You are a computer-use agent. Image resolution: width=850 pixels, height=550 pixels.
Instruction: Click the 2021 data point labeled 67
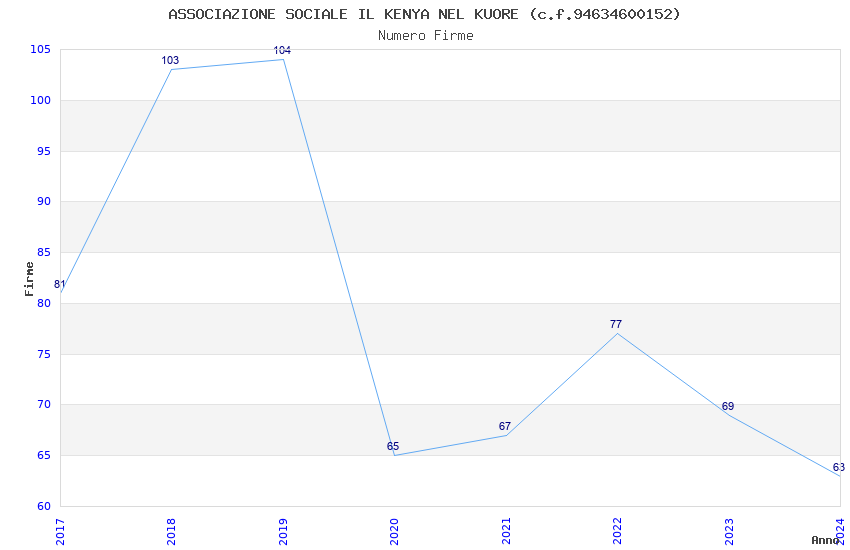click(505, 426)
